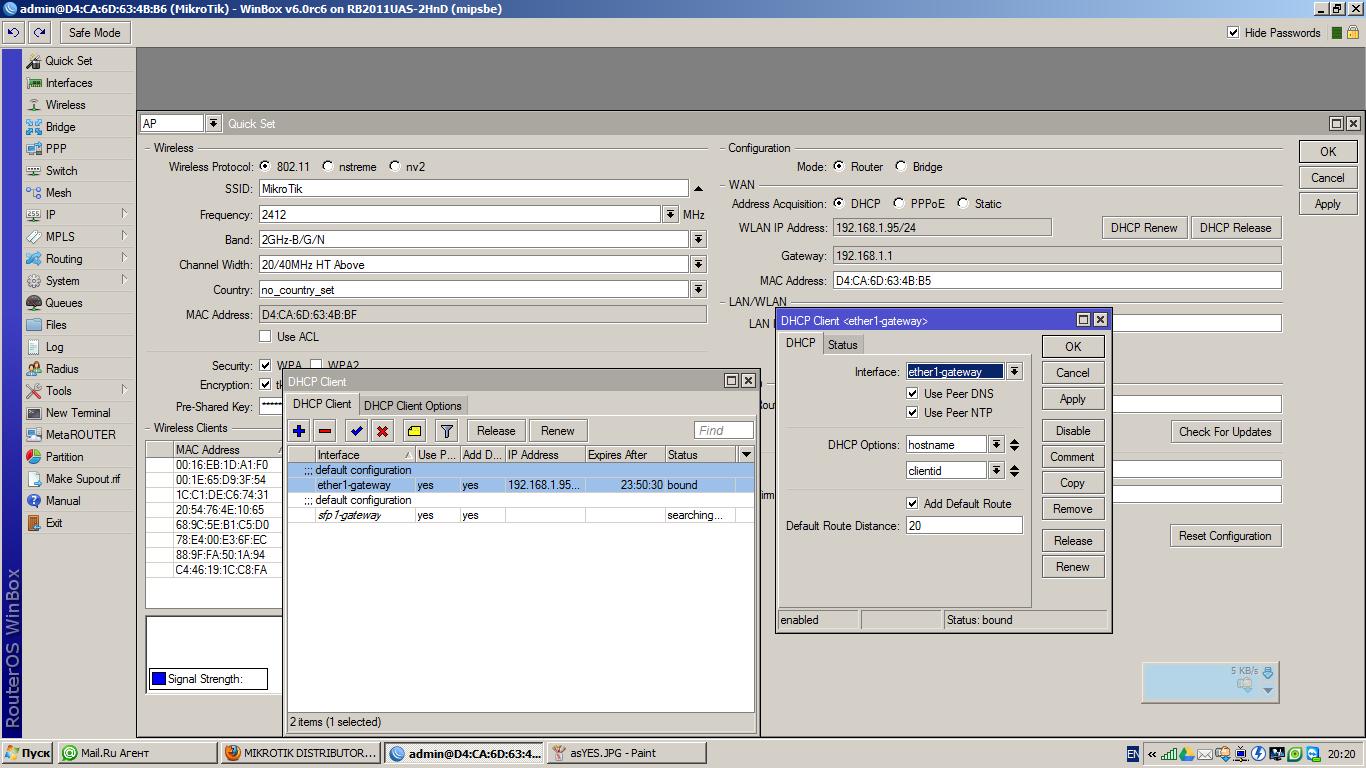Toggle the Use ACL checkbox
Screen dimensions: 1366x768
pyautogui.click(x=265, y=337)
